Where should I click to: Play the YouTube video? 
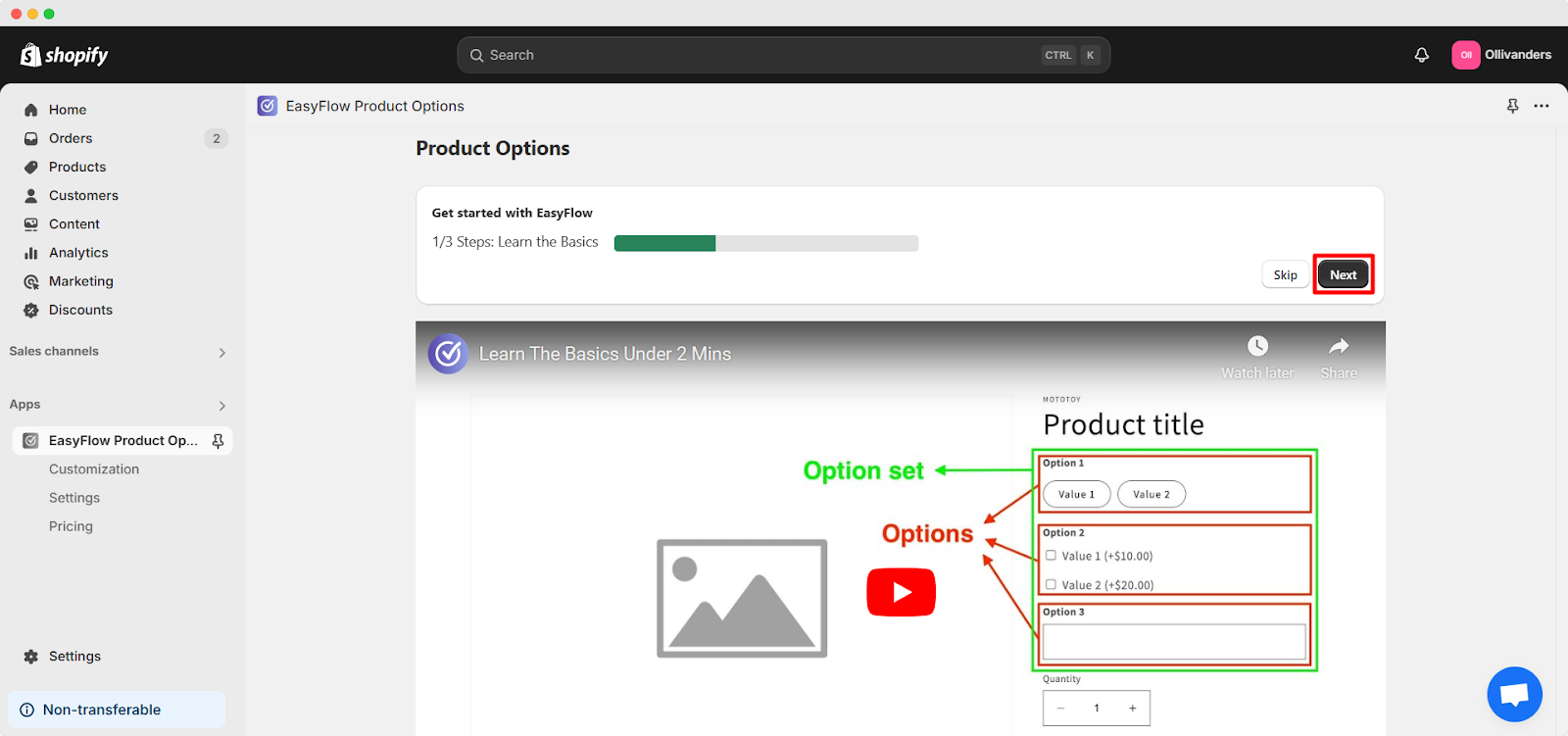click(x=902, y=592)
